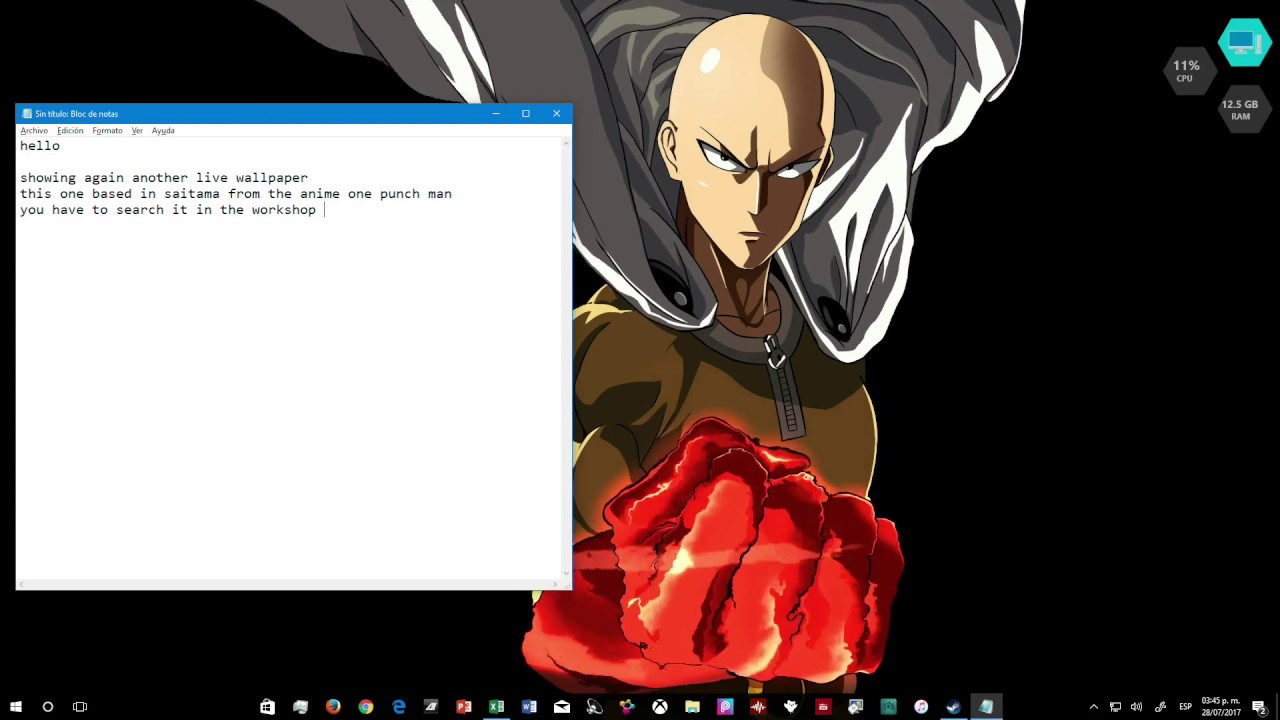Show hidden system tray icons
This screenshot has height=720, width=1280.
1093,707
